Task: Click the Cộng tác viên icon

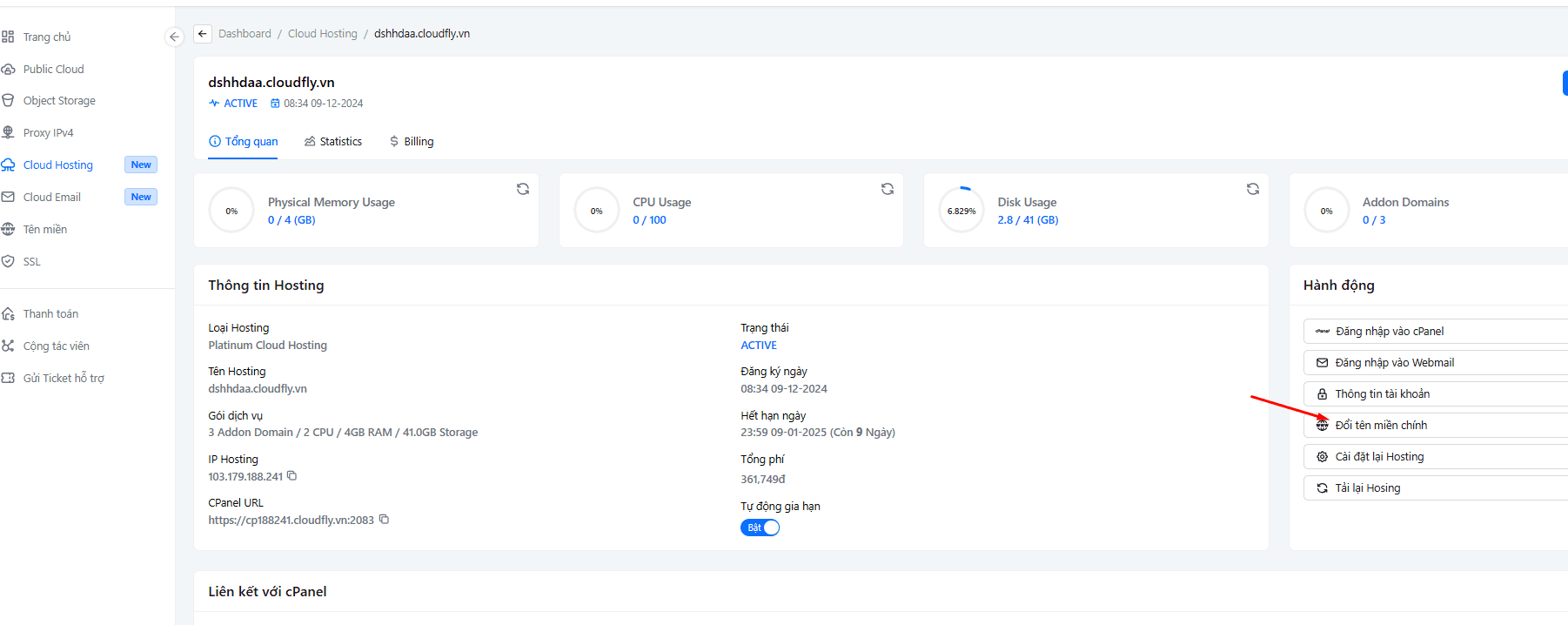Action: click(8, 346)
